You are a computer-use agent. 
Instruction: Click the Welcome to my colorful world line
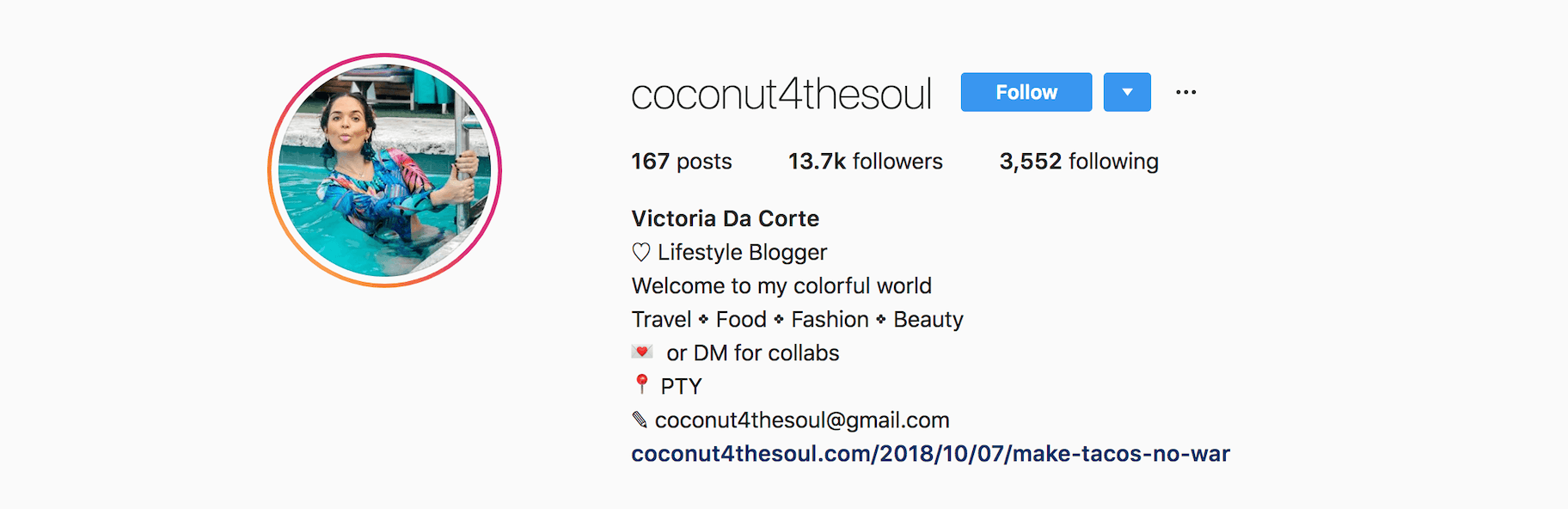[781, 285]
